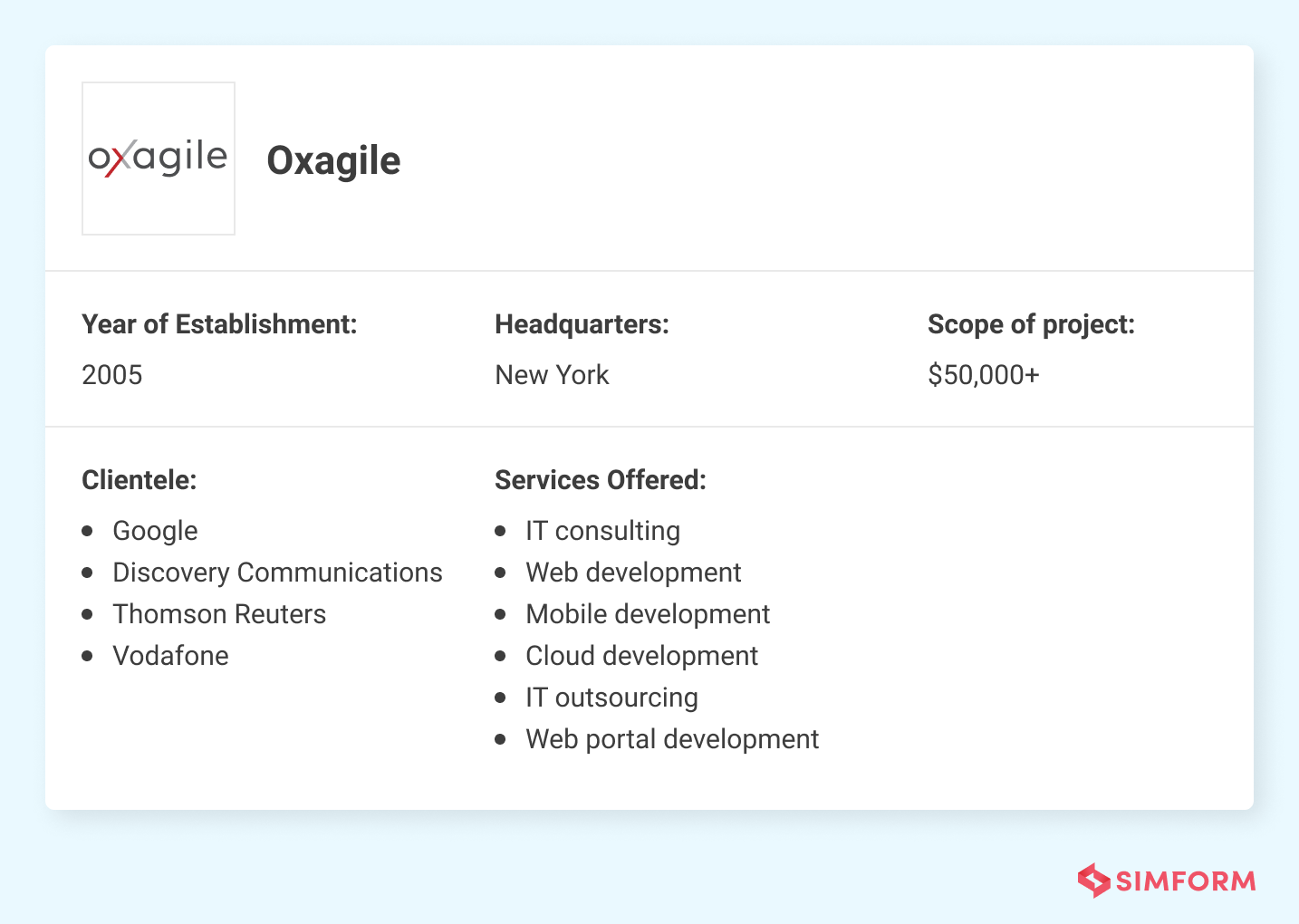Select the Web portal development item
Screen dimensions: 1299x924
click(x=672, y=739)
